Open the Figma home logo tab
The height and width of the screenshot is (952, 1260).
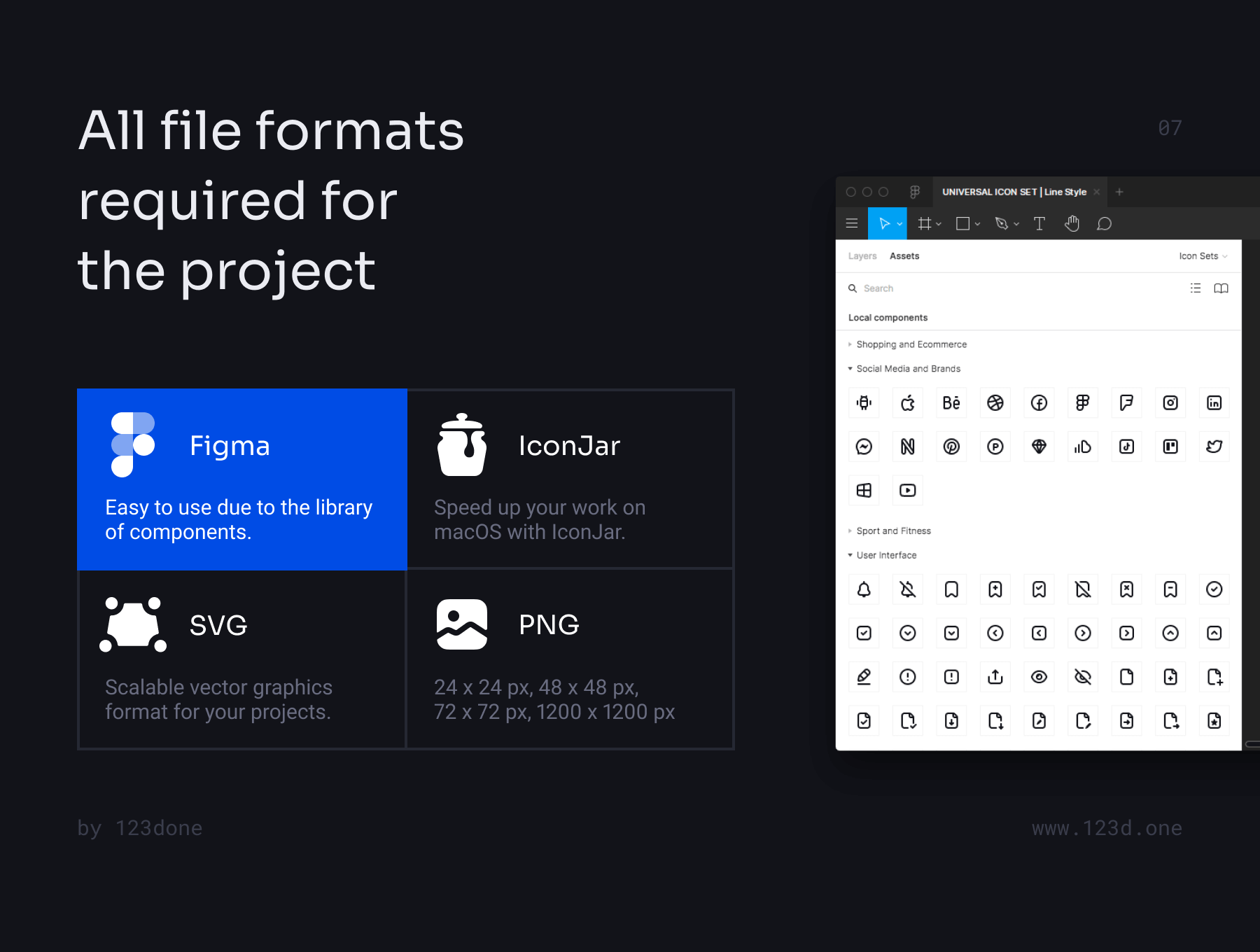914,192
